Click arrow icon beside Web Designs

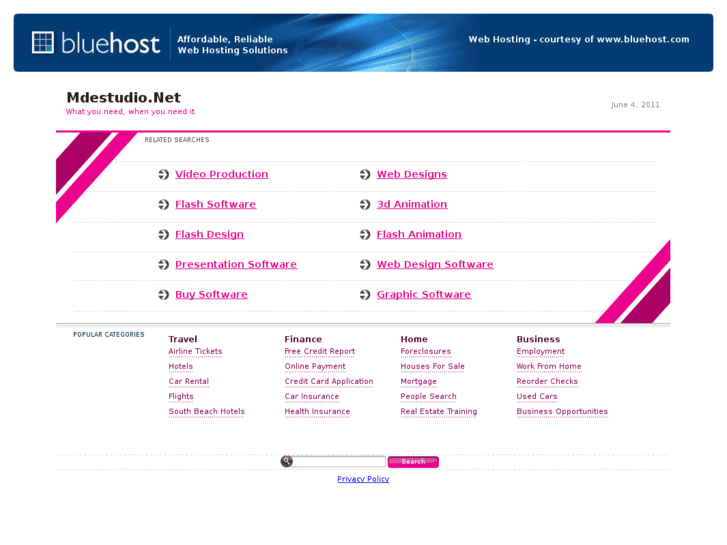[x=365, y=174]
